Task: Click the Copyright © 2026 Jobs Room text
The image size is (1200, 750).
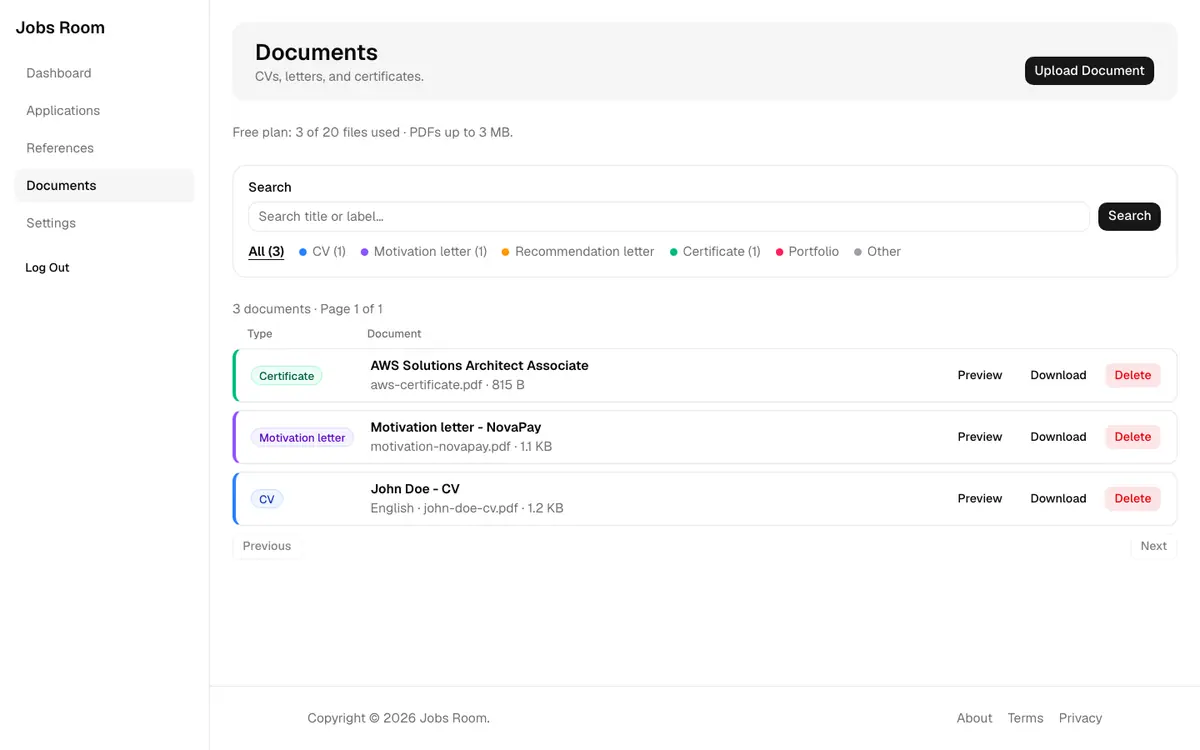Action: 399,718
